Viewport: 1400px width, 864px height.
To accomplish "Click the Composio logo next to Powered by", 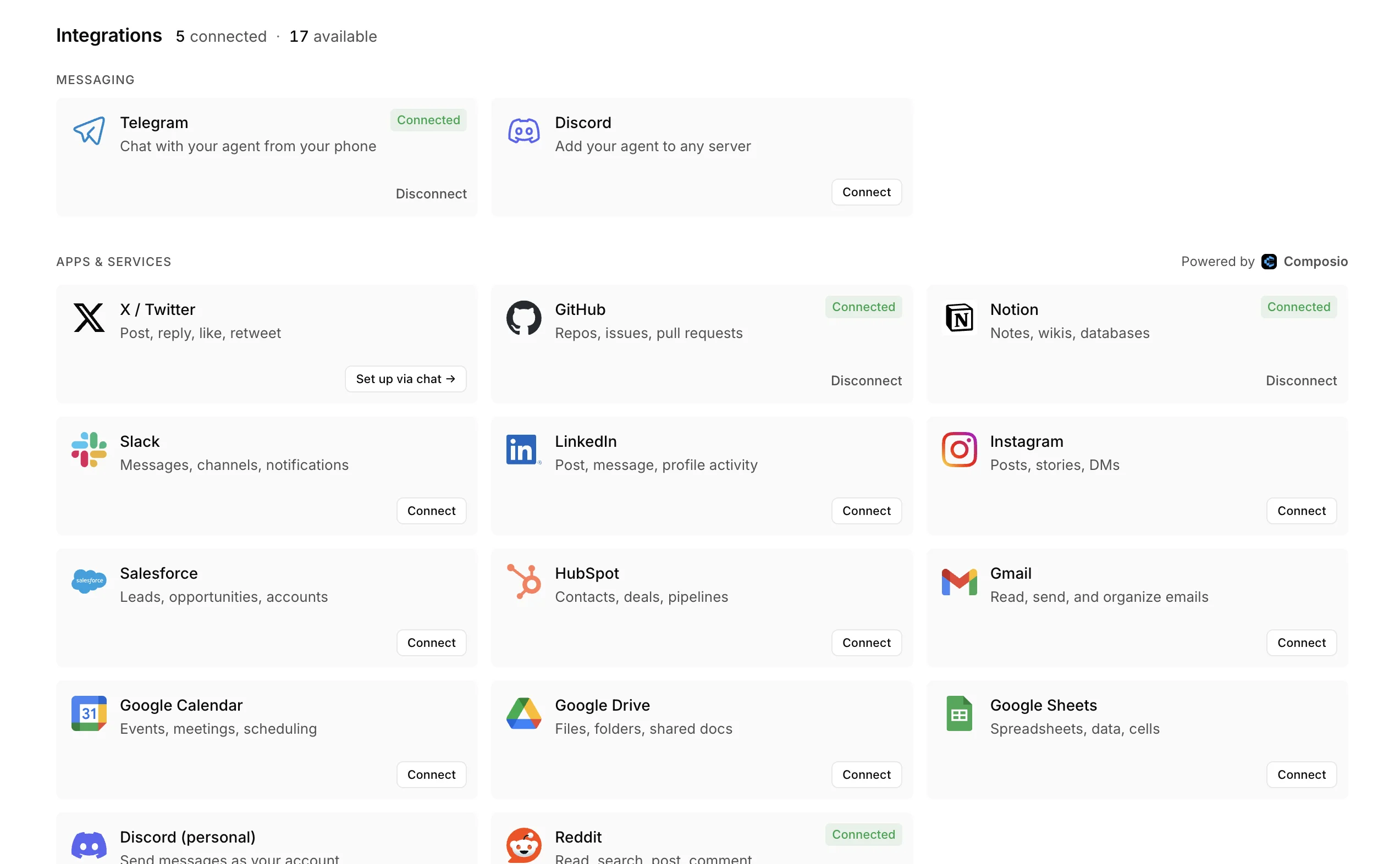I will (x=1269, y=262).
